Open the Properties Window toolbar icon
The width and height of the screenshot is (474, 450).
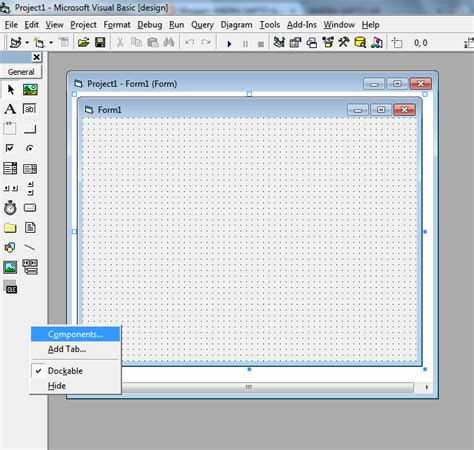point(295,42)
